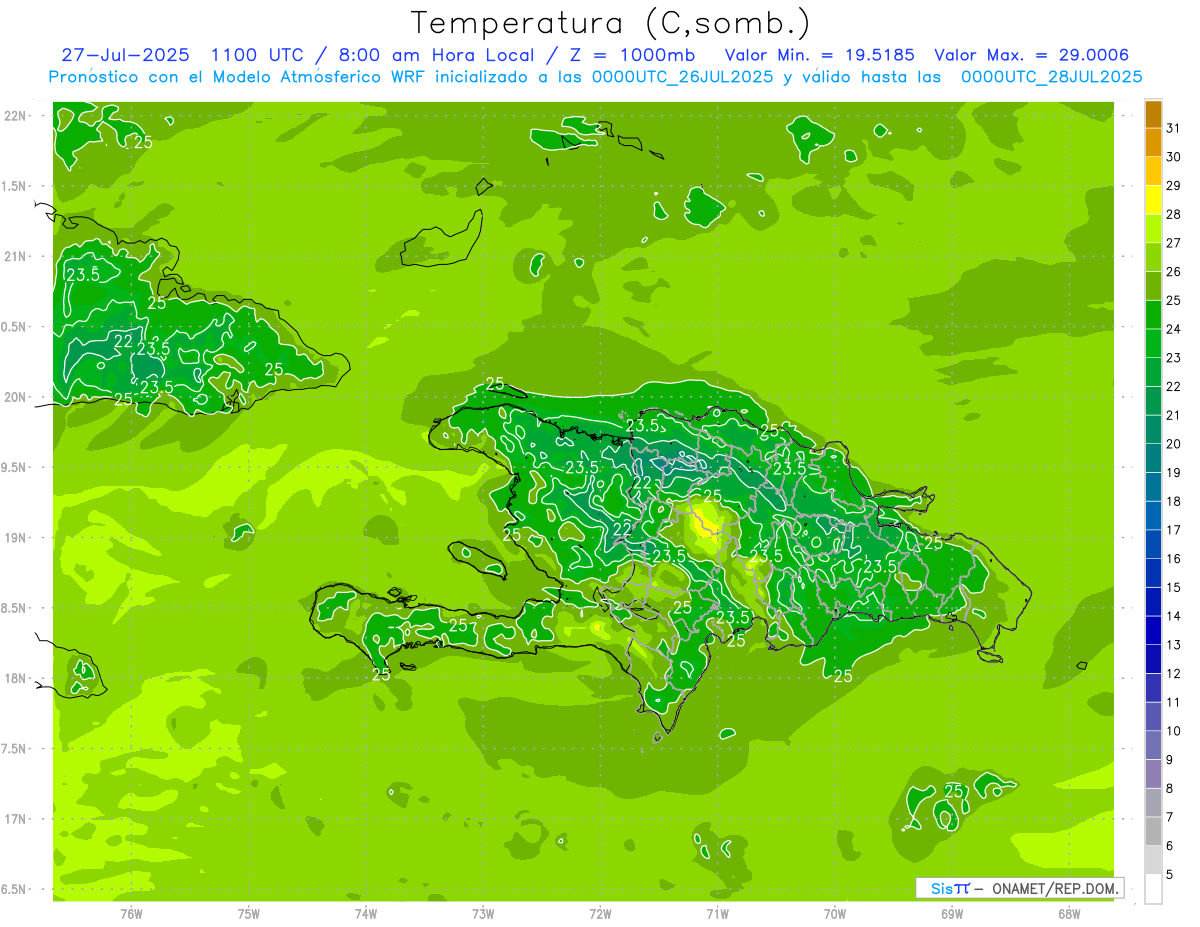Viewport: 1200px width, 927px height.
Task: Click the "18N" latitude axis label
Action: coord(16,678)
